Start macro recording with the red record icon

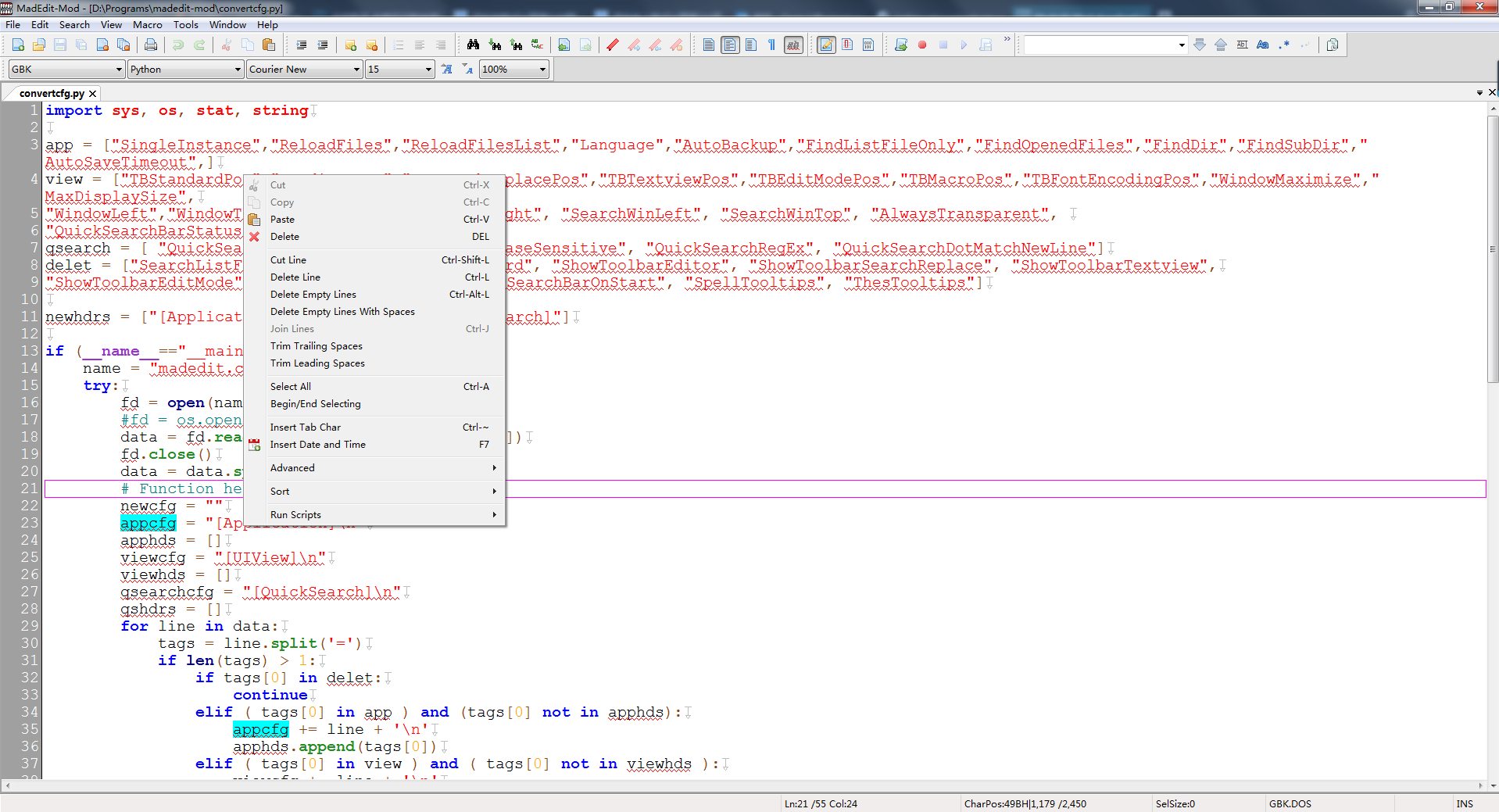922,45
